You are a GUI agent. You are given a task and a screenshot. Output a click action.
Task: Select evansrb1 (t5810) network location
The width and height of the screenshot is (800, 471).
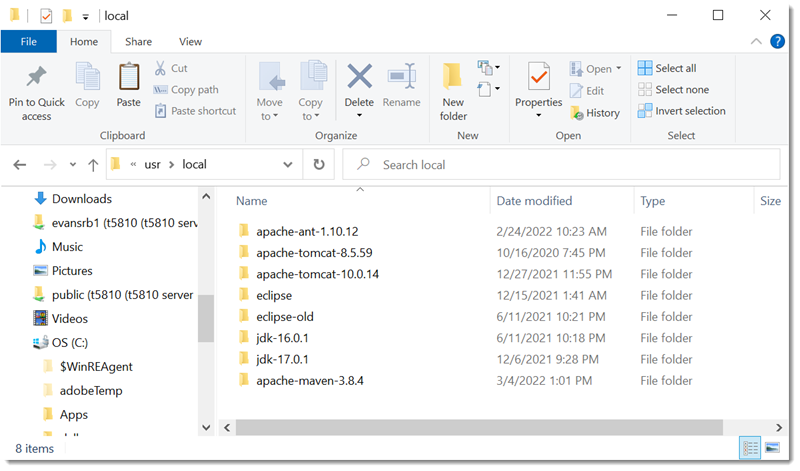point(115,222)
